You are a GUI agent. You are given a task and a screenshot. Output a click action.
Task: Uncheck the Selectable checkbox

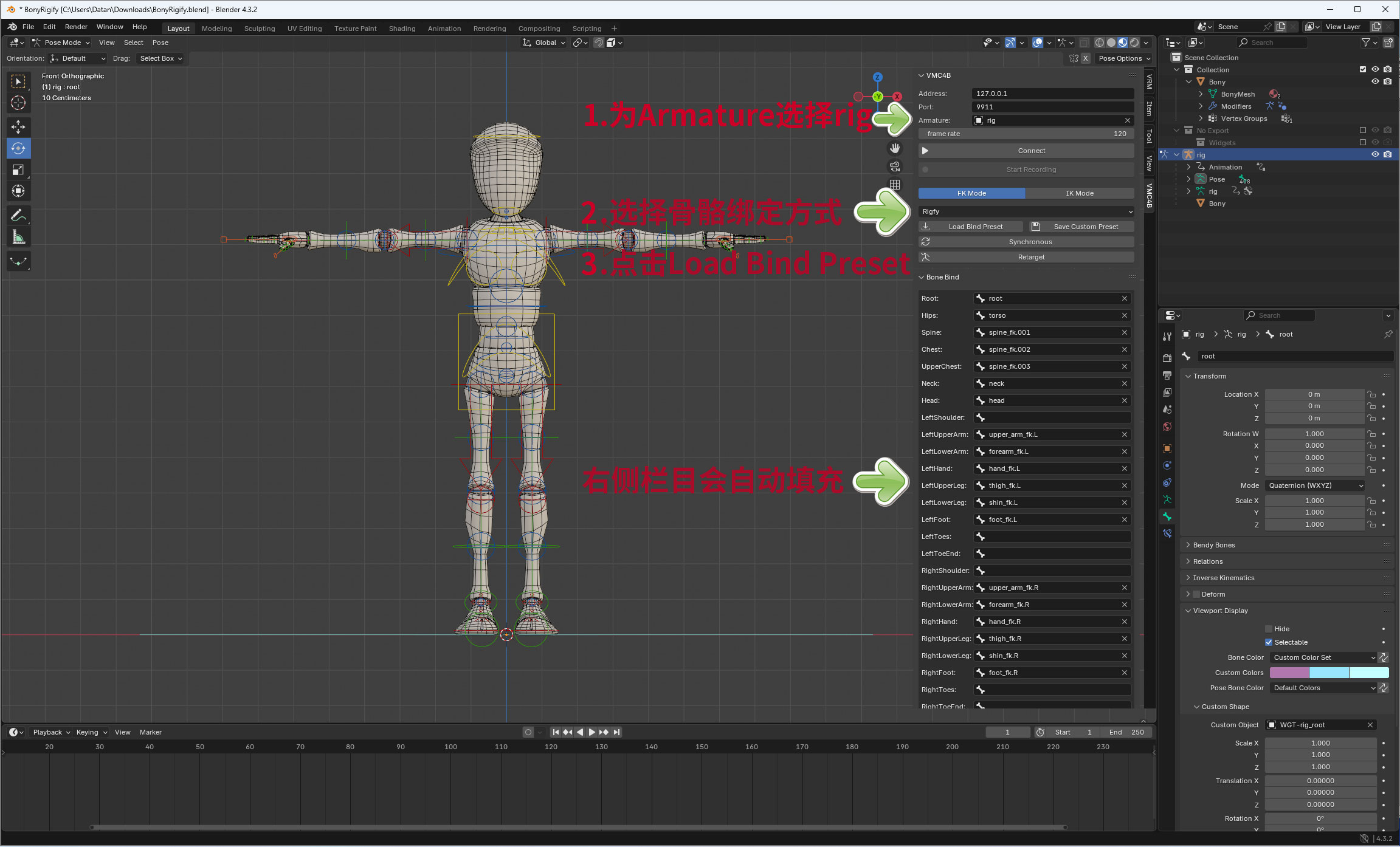click(1269, 642)
